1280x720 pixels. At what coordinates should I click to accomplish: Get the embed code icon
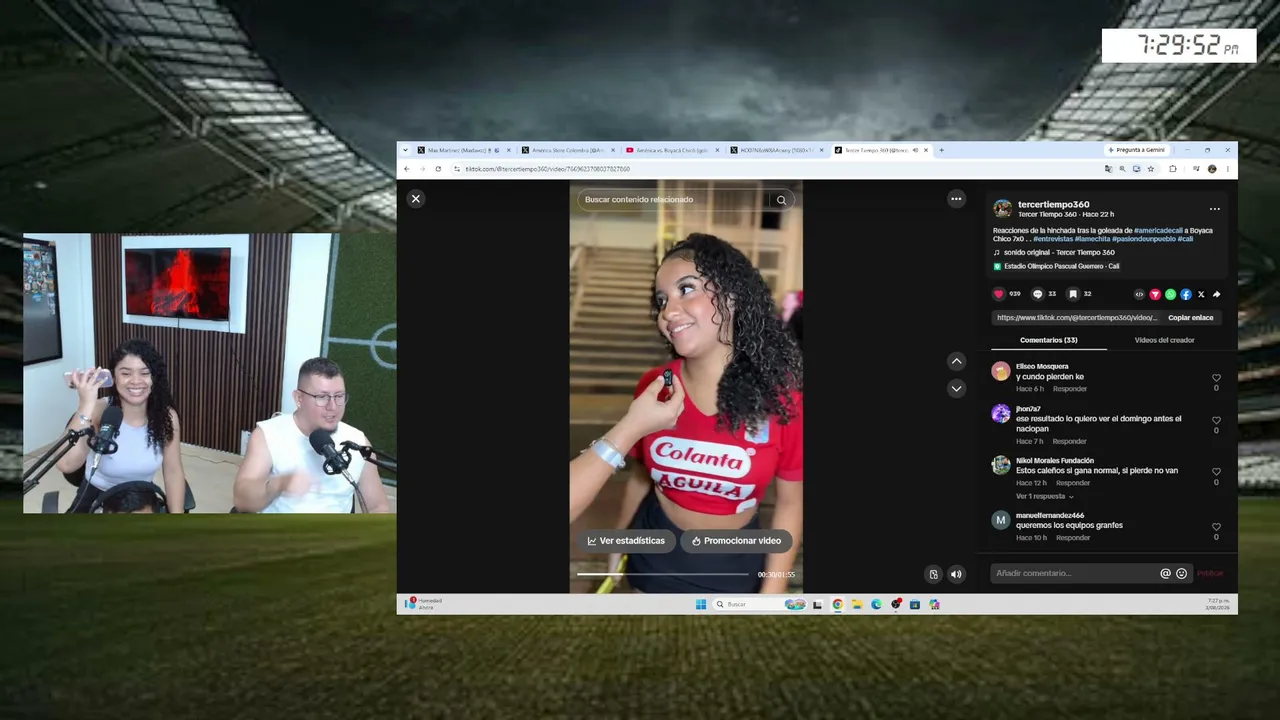click(1139, 294)
